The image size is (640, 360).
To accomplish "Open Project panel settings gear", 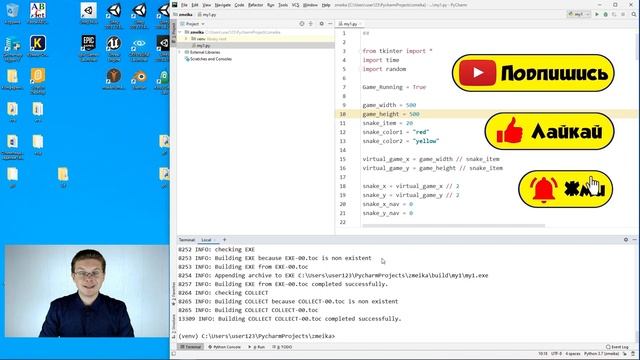I will click(x=321, y=24).
